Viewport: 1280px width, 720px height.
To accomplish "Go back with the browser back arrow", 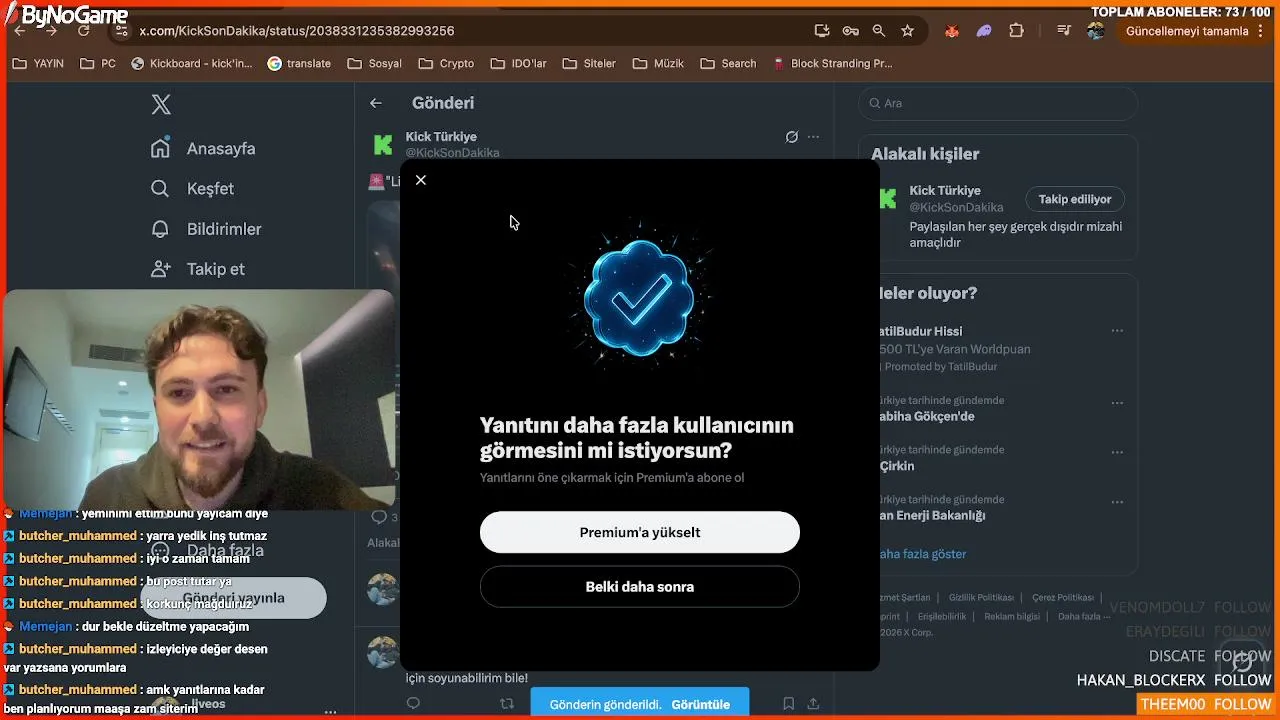I will pos(20,31).
